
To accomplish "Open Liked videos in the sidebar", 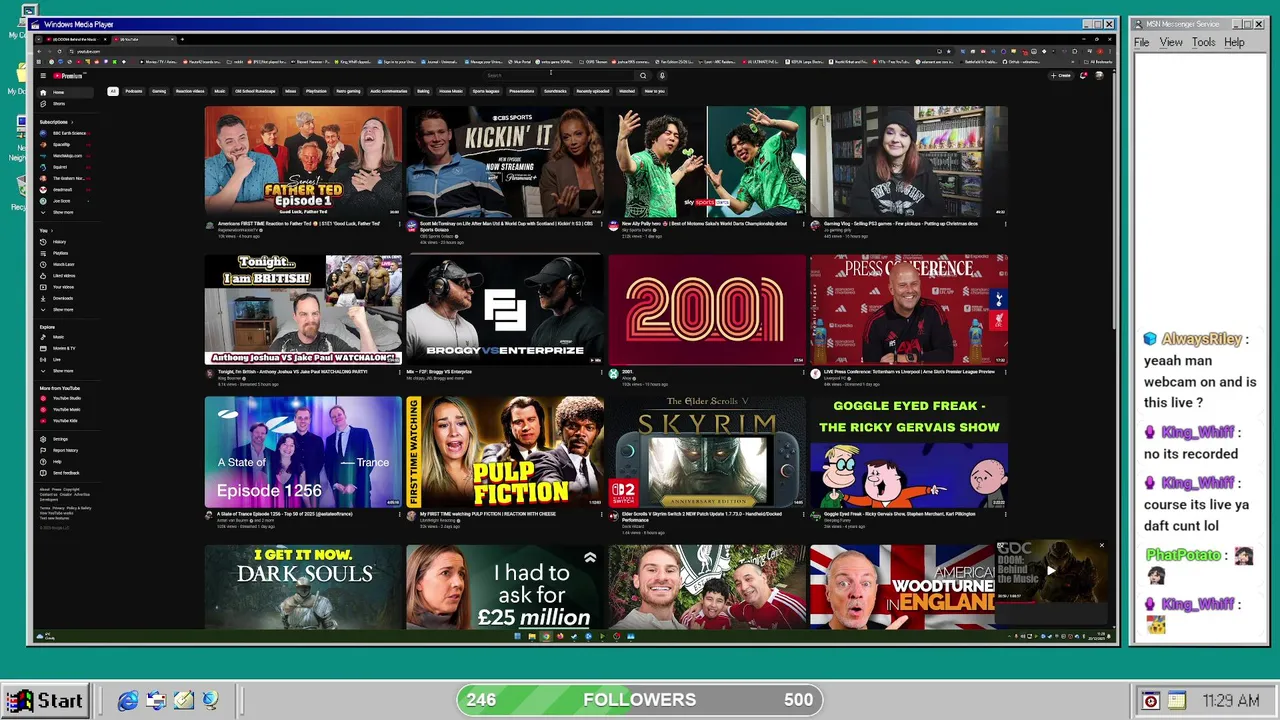I will coord(65,276).
